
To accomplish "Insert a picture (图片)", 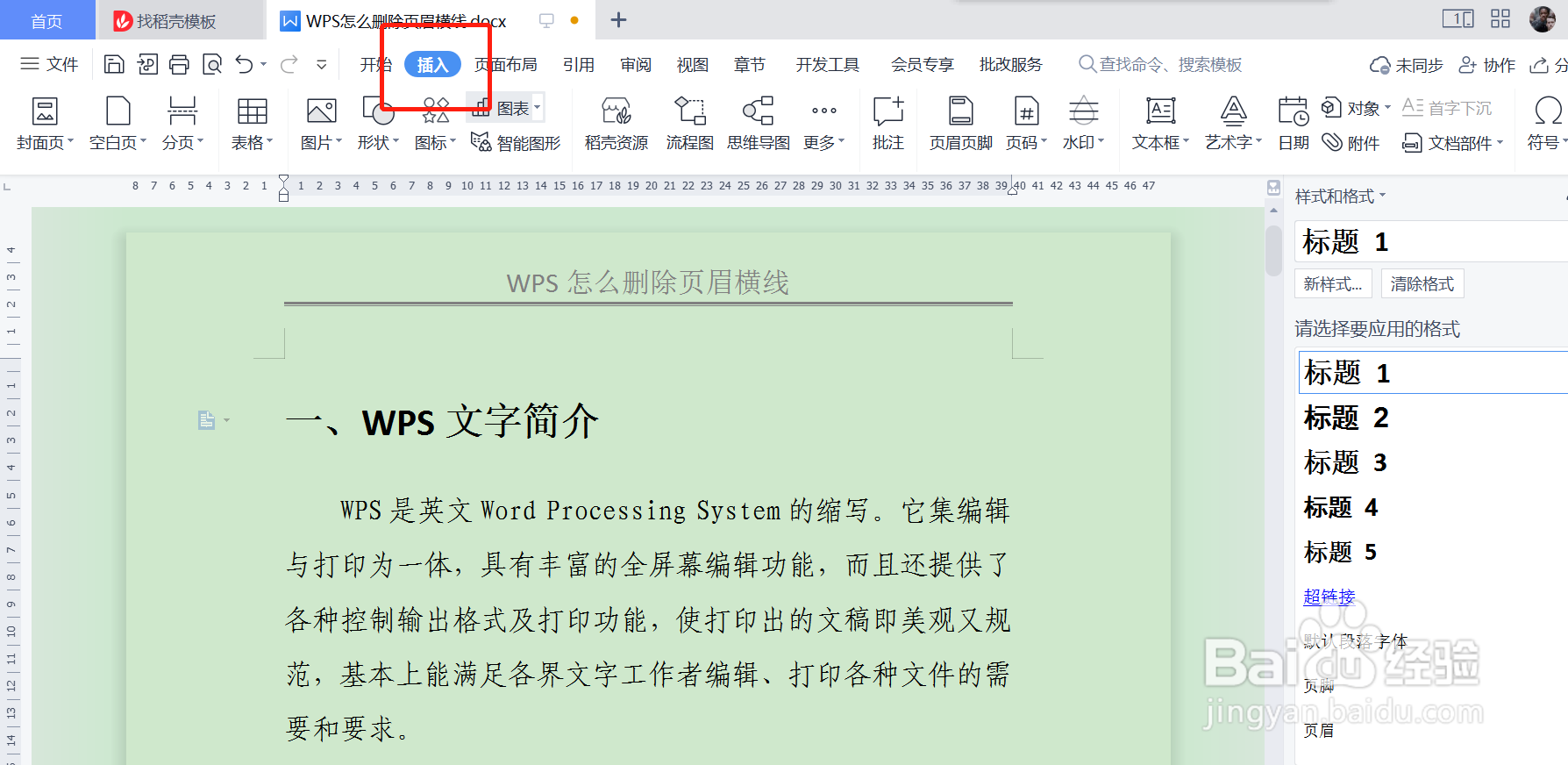I will pyautogui.click(x=321, y=123).
